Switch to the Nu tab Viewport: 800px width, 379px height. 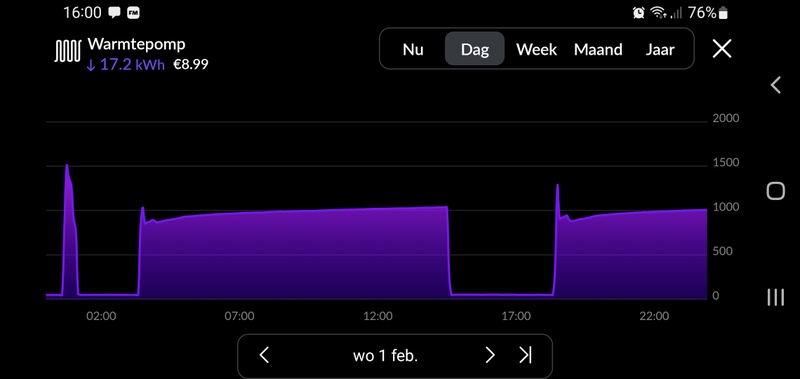[x=413, y=49]
